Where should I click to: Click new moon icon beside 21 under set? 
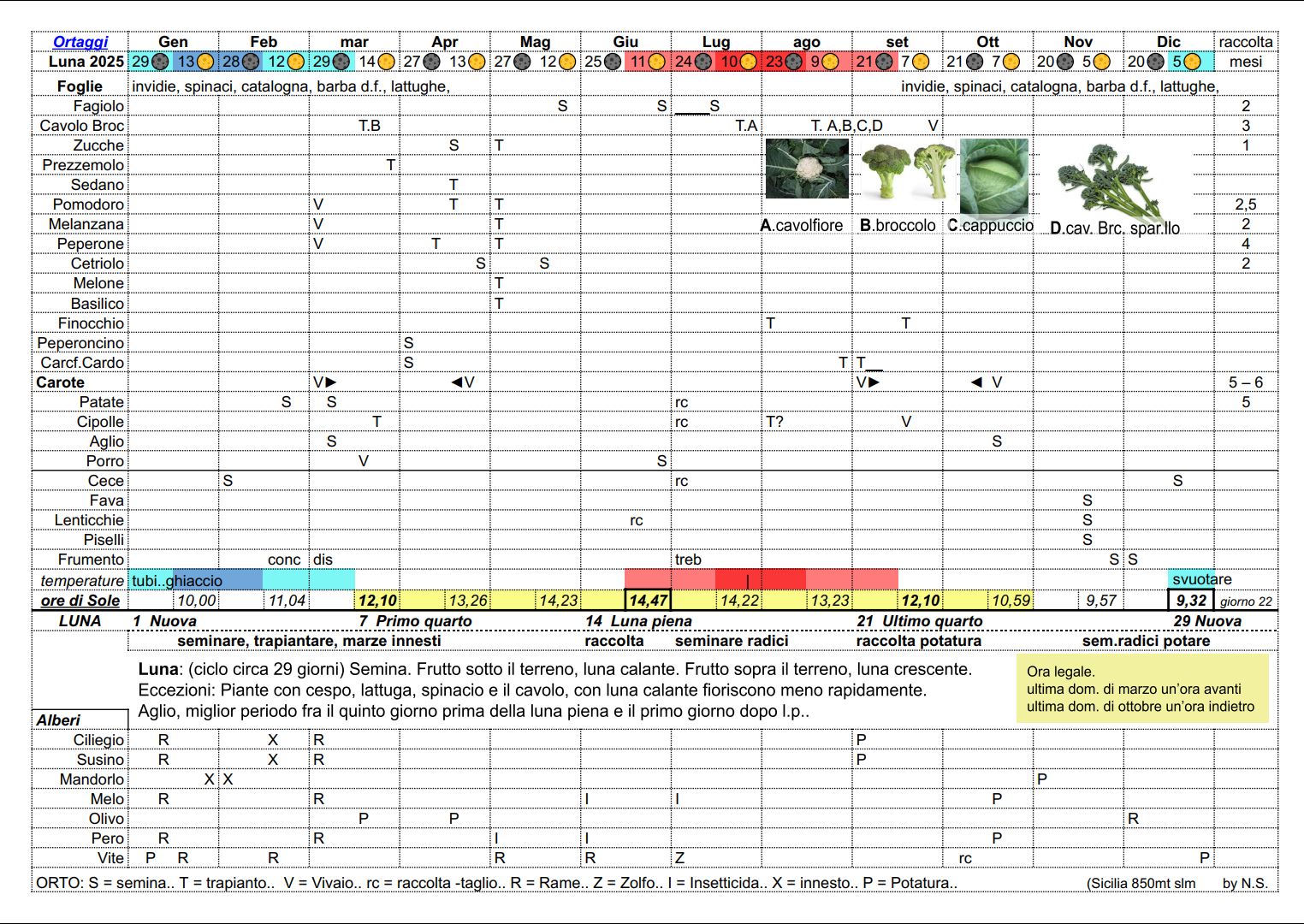(885, 62)
